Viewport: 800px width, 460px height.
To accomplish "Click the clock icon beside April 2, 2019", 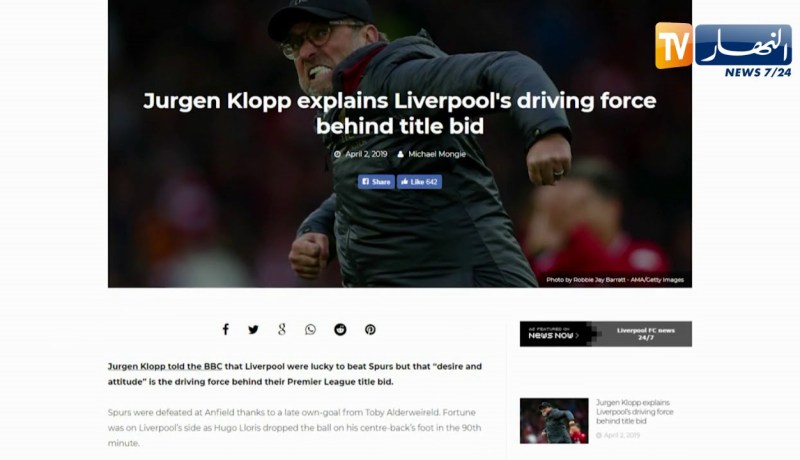I will point(337,154).
